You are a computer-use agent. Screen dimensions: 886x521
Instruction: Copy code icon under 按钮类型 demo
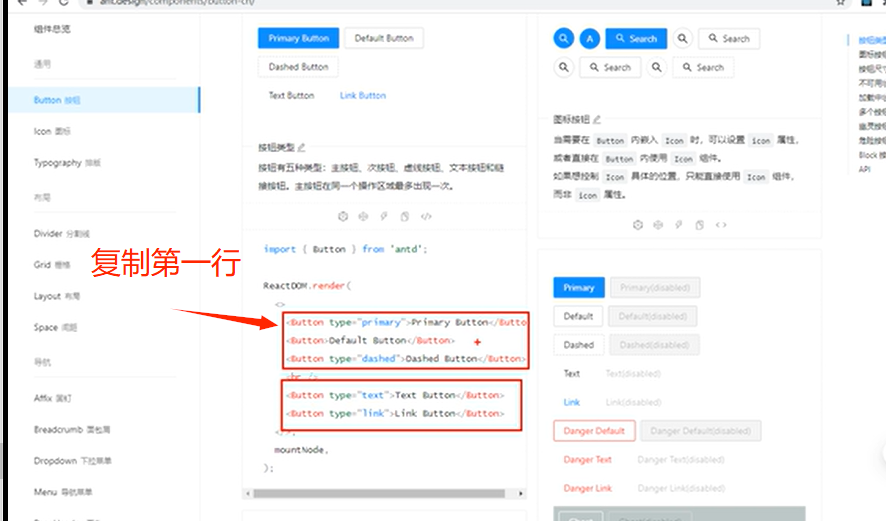tap(405, 216)
